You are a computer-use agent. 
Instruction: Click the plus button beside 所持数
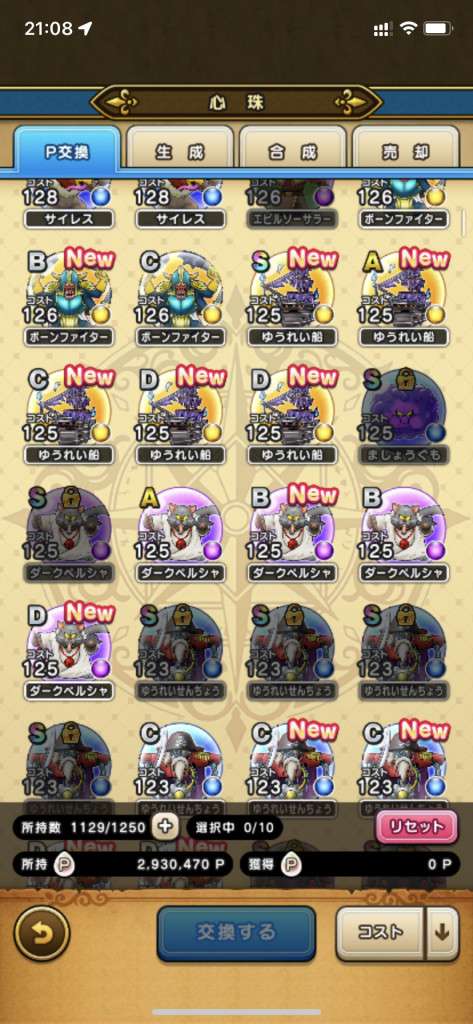pyautogui.click(x=165, y=827)
